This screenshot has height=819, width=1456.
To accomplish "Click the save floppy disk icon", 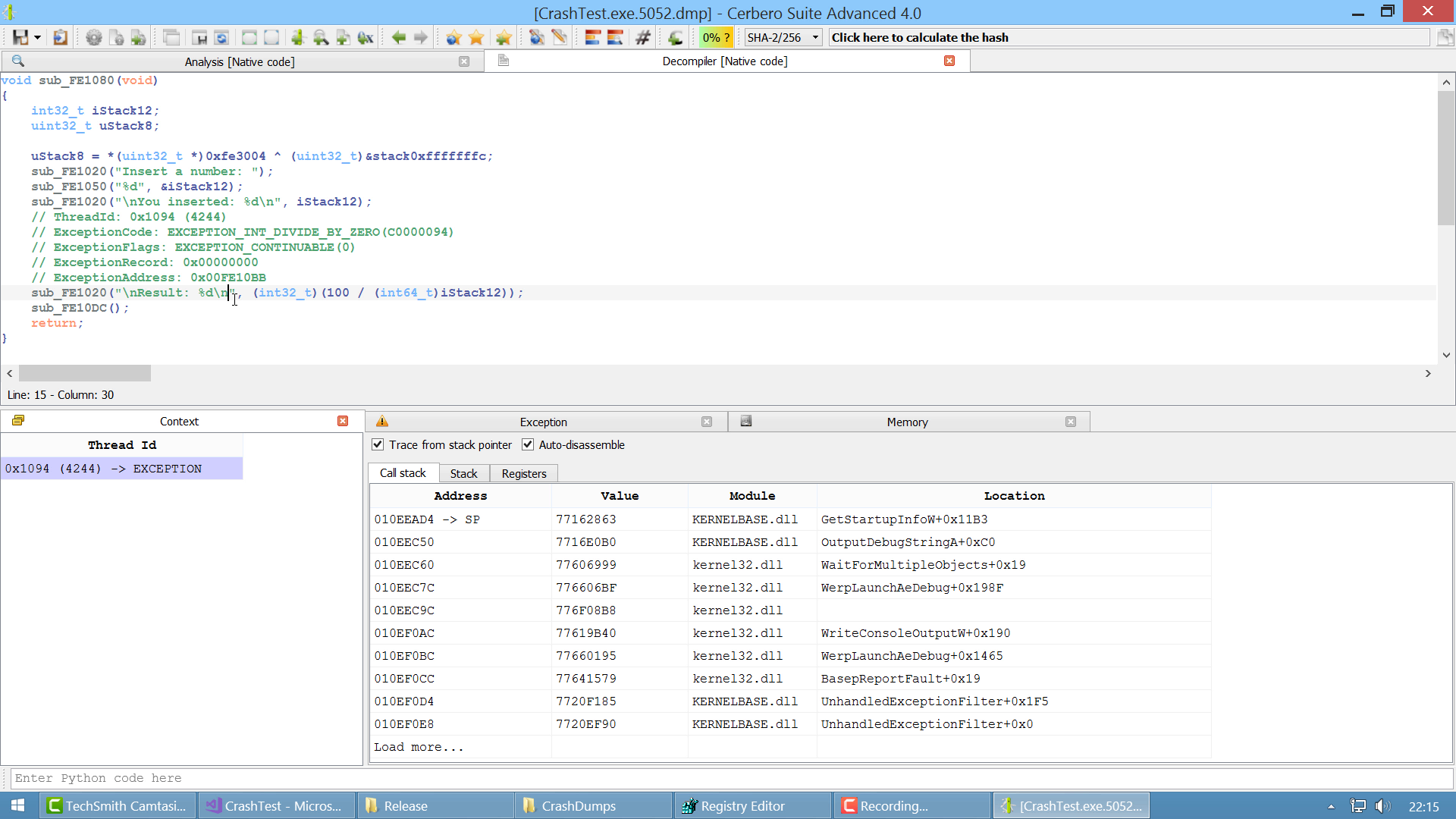I will (20, 37).
